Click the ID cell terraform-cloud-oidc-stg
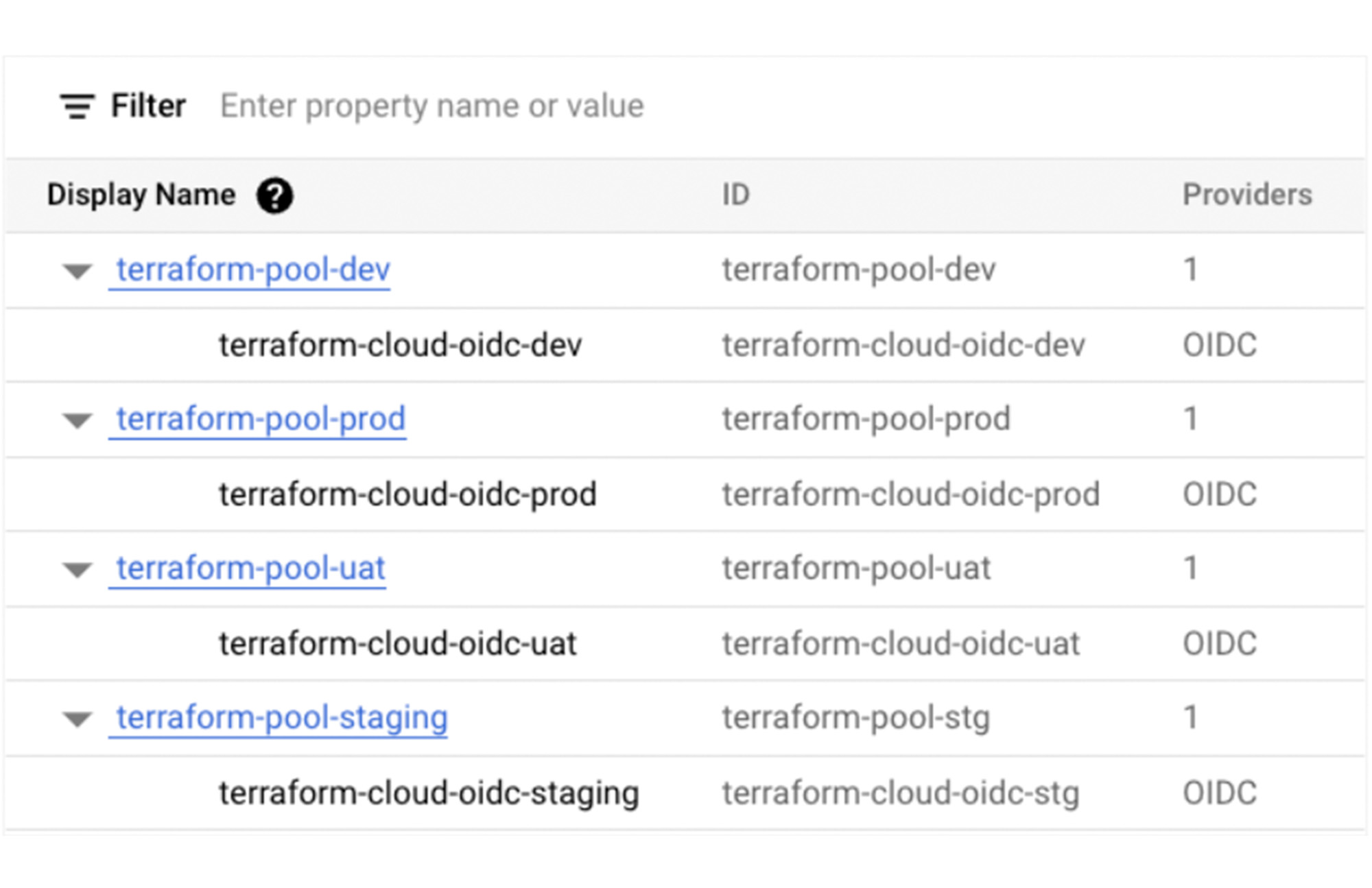Viewport: 1372px width, 888px height. coord(901,793)
